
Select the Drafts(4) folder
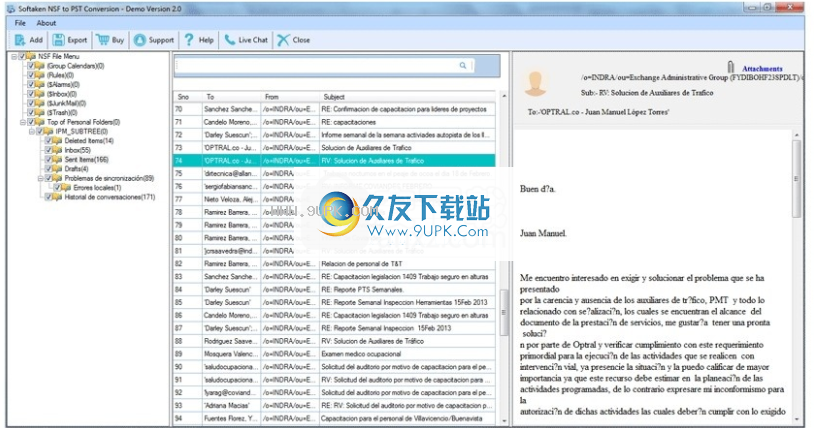(x=76, y=169)
